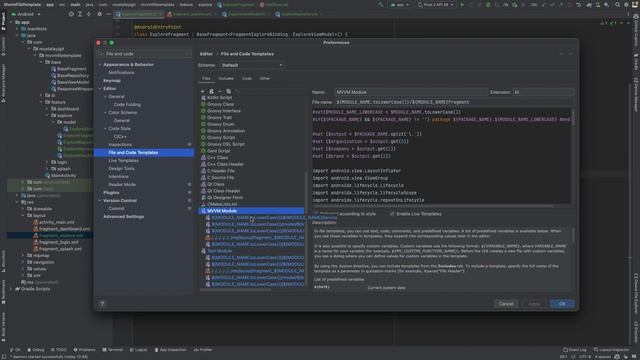Click Project panel options gear icon
Viewport: 640px width, 360px height.
(x=99, y=14)
